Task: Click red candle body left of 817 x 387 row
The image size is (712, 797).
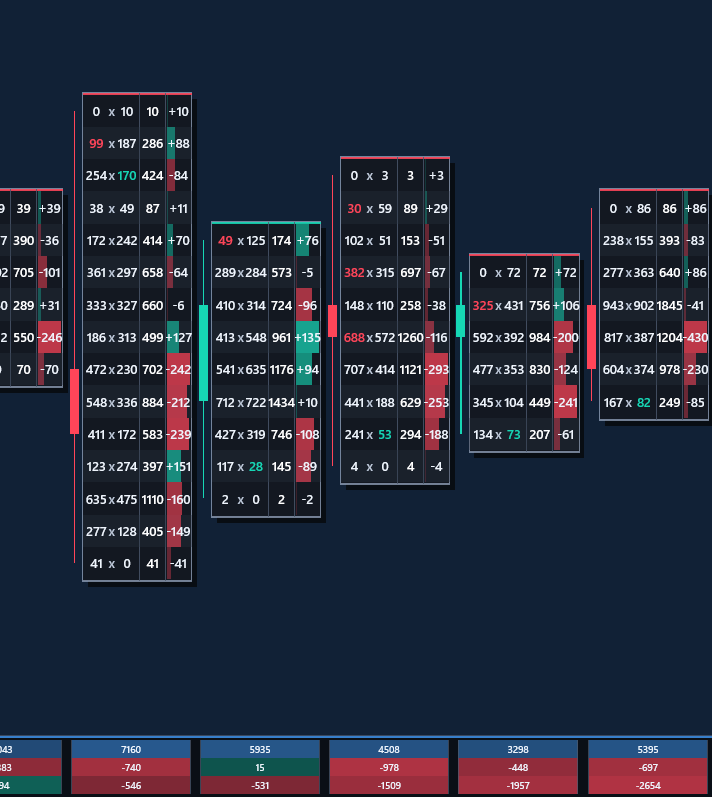Action: pos(591,336)
